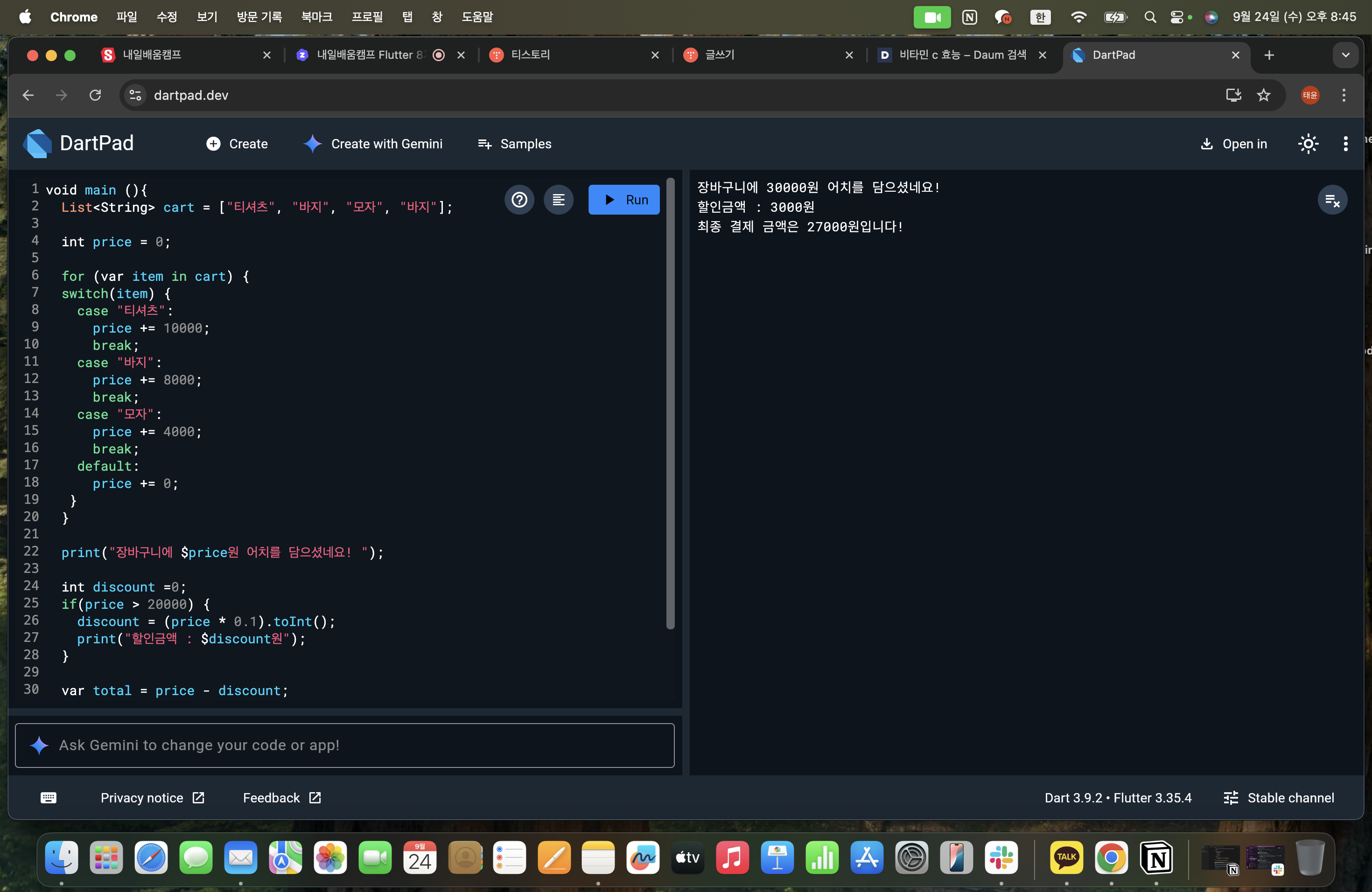Click the Create new pad button
The width and height of the screenshot is (1372, 892).
coord(237,144)
